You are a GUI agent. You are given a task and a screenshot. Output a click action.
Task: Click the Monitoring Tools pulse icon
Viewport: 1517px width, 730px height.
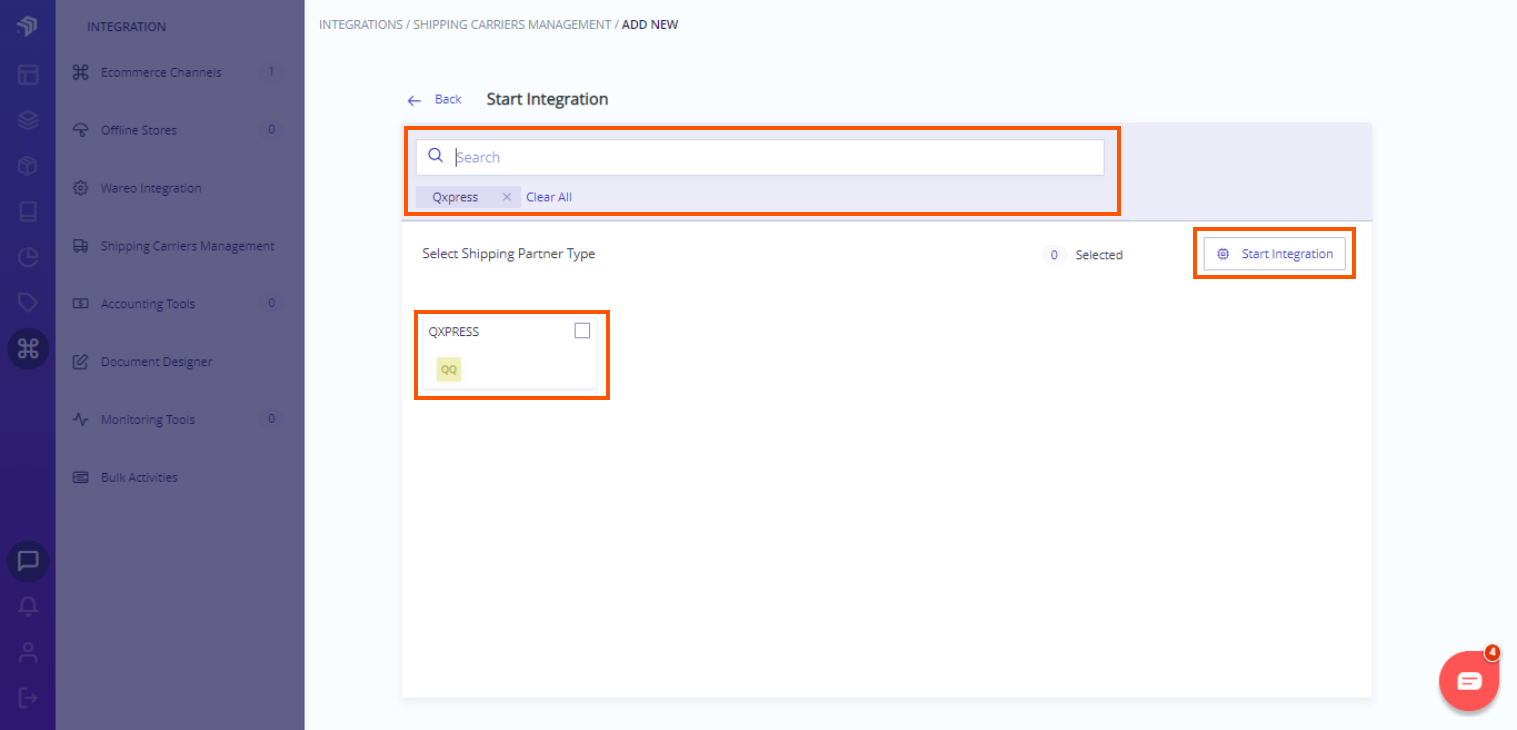pyautogui.click(x=81, y=420)
